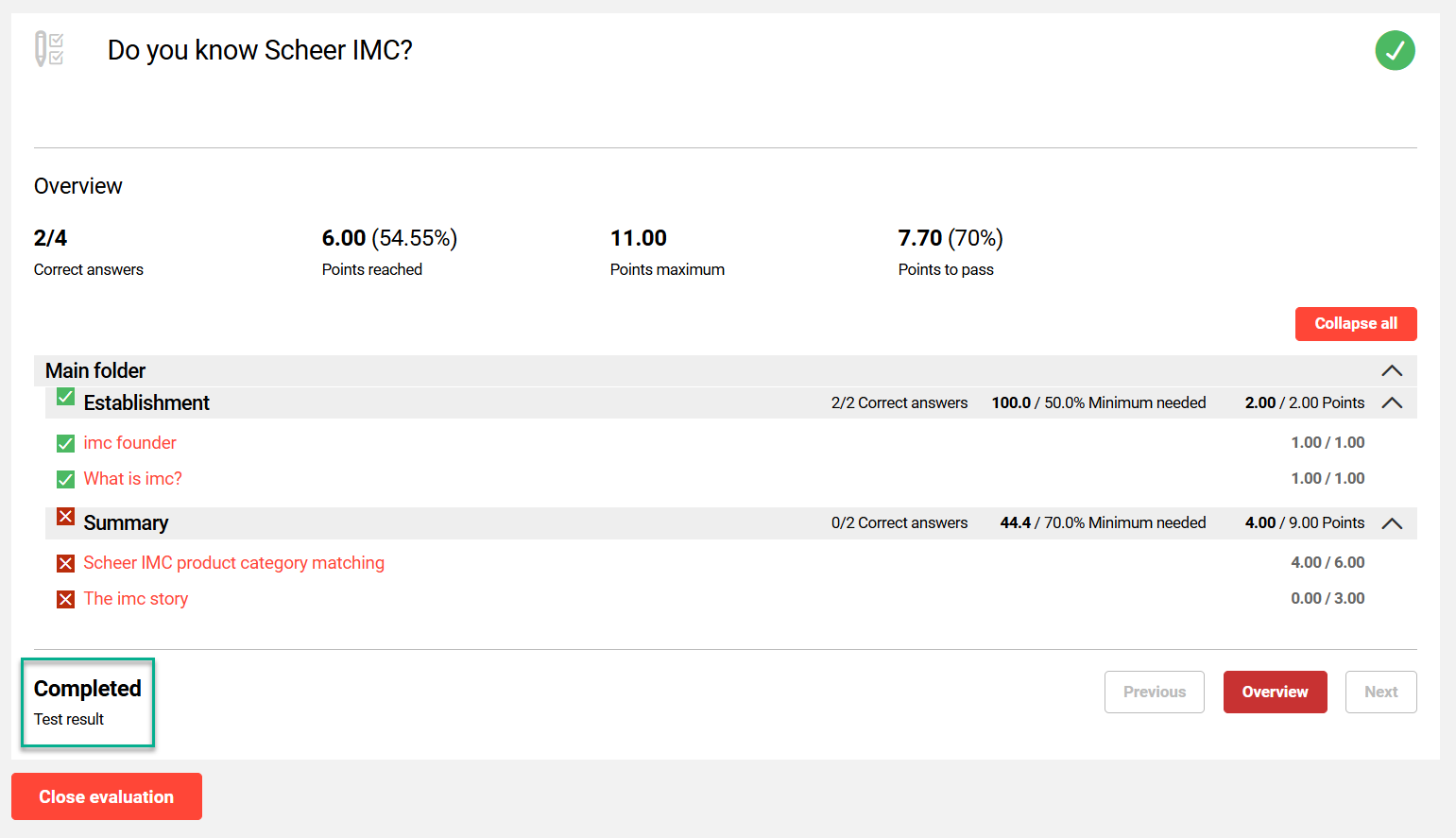
Task: Click the Points to pass label
Action: coord(946,270)
